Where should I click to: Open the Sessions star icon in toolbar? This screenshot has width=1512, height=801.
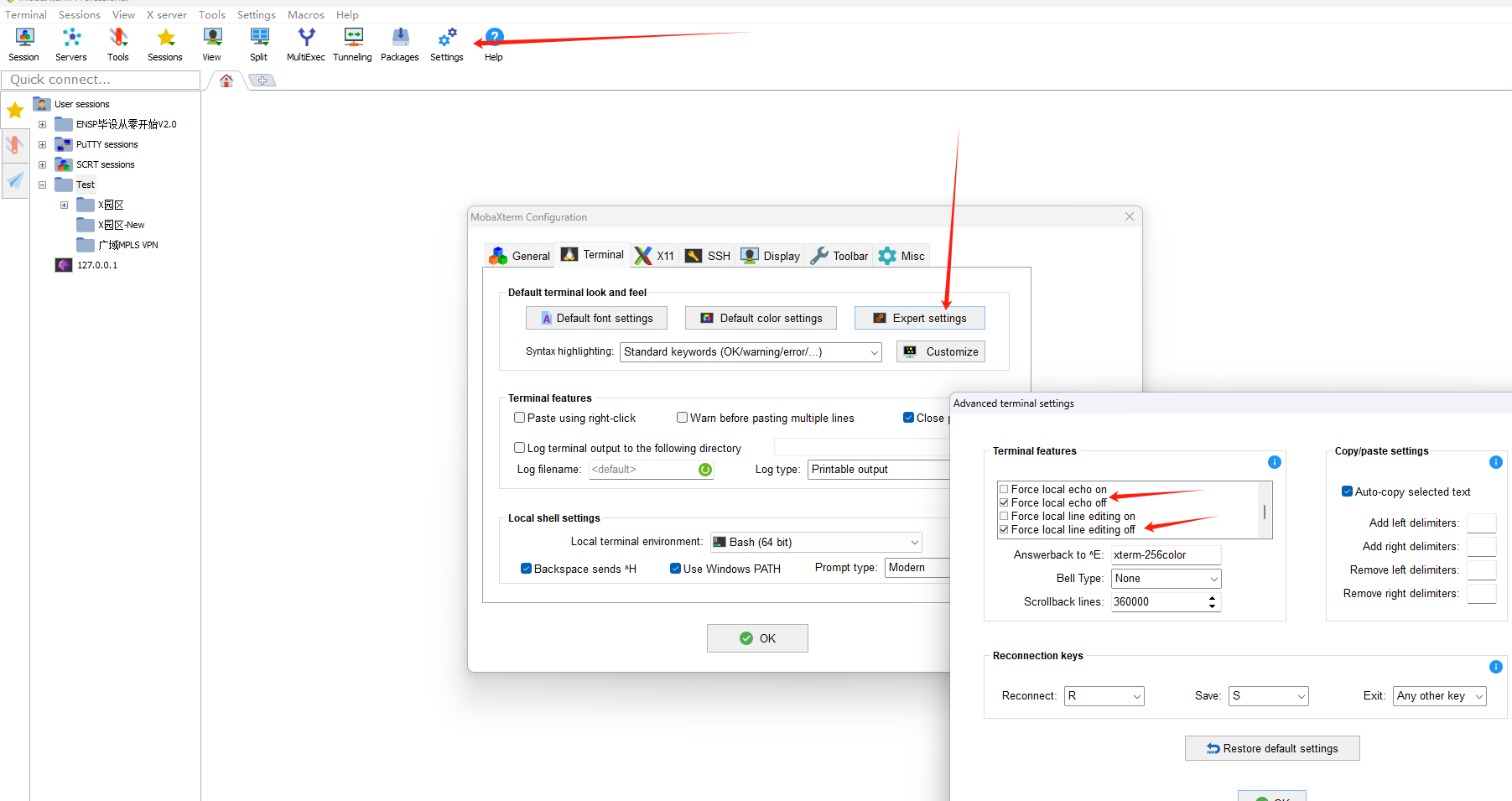pos(165,44)
